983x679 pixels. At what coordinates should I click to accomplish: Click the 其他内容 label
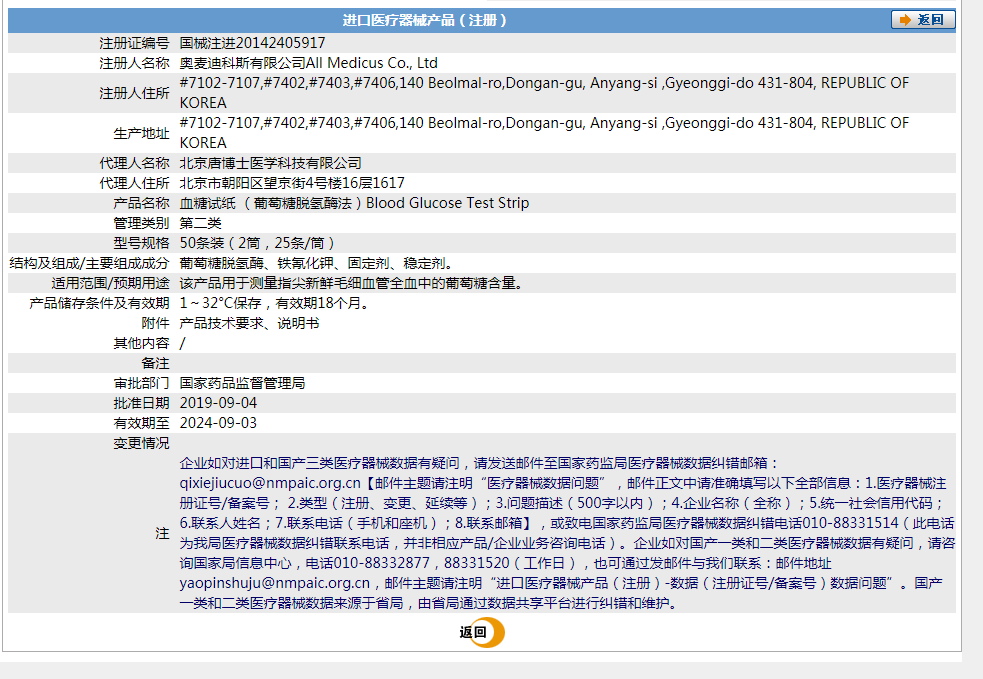pos(141,344)
